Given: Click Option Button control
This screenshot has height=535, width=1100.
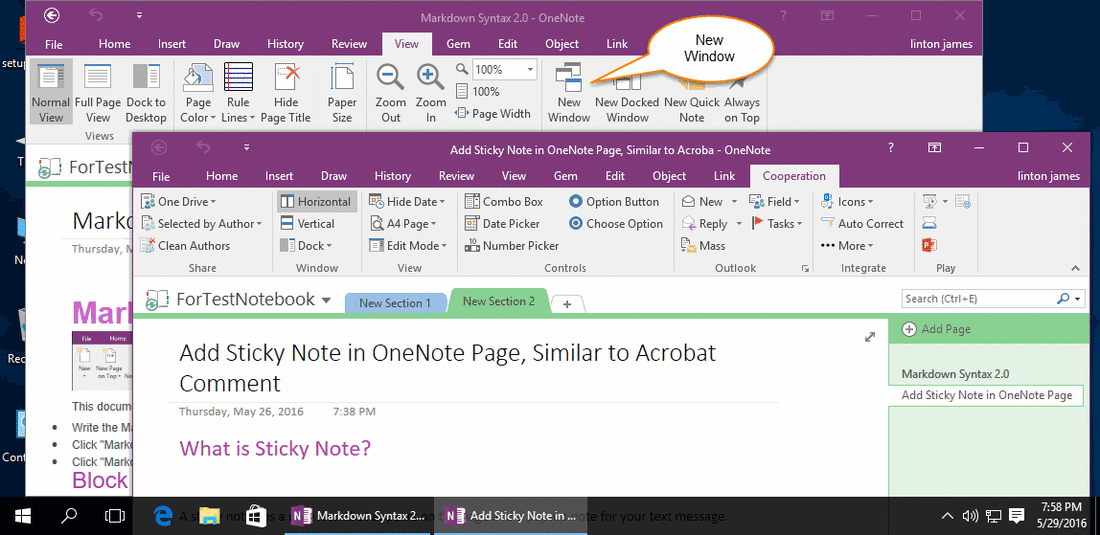Looking at the screenshot, I should coord(614,201).
